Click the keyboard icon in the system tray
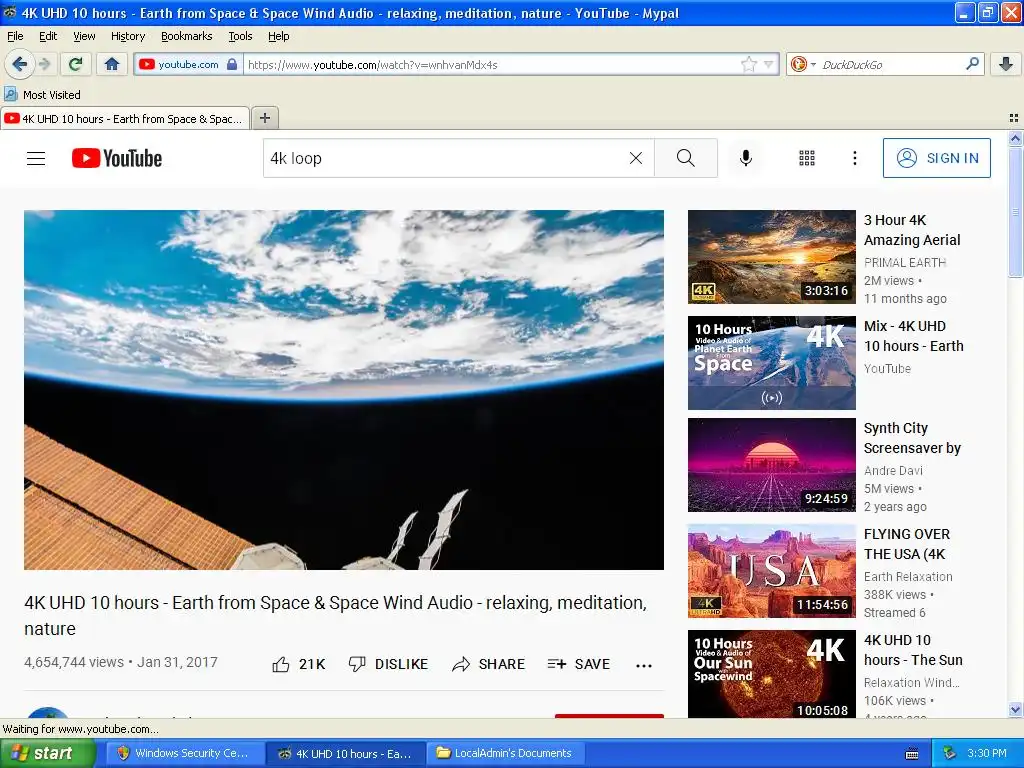 (x=912, y=754)
